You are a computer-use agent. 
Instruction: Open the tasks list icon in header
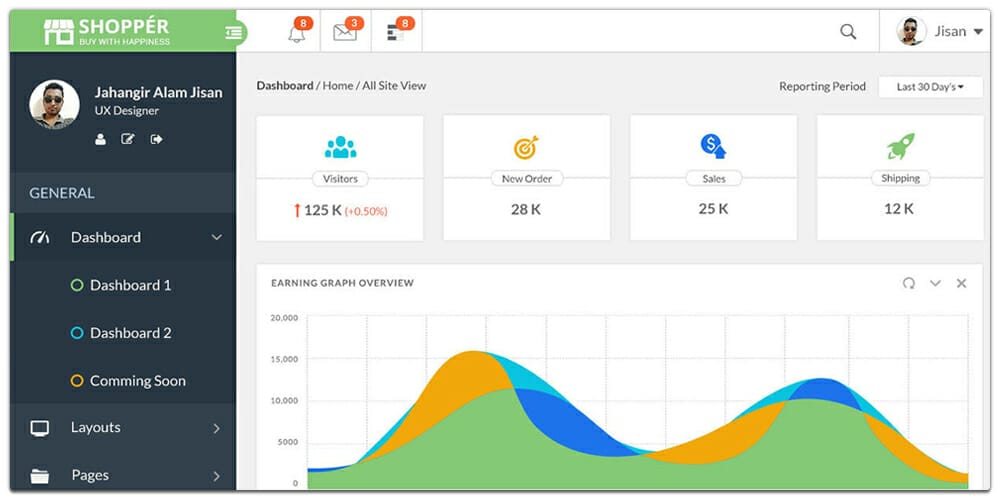[395, 33]
